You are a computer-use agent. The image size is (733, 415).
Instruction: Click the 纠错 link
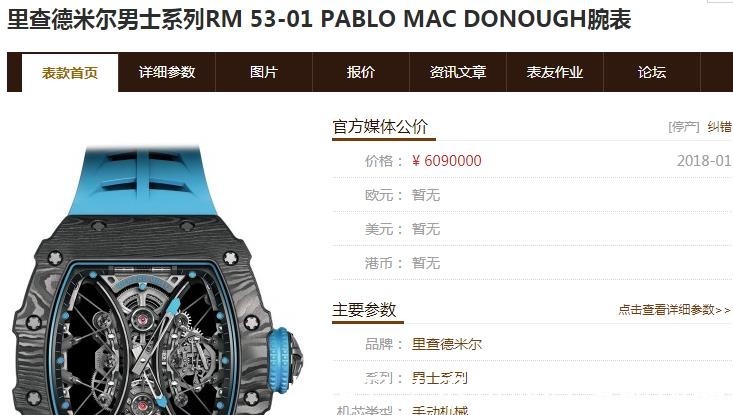click(x=719, y=127)
